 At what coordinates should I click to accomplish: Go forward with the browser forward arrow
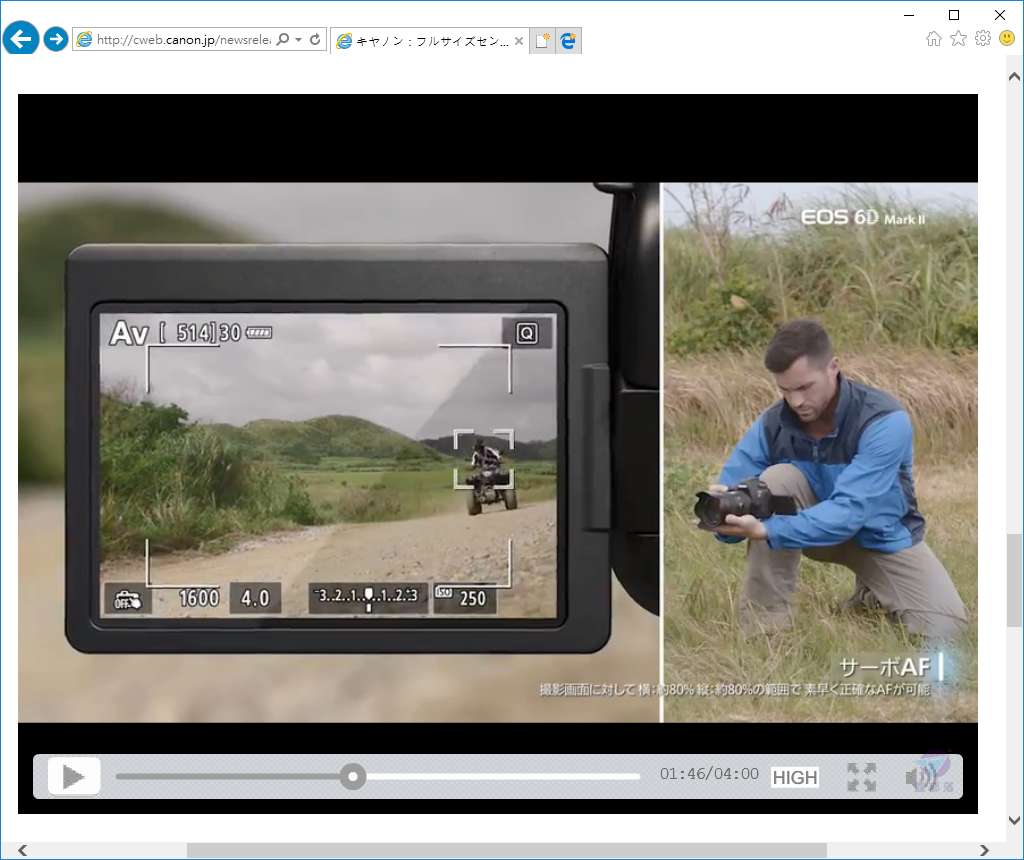click(x=56, y=39)
